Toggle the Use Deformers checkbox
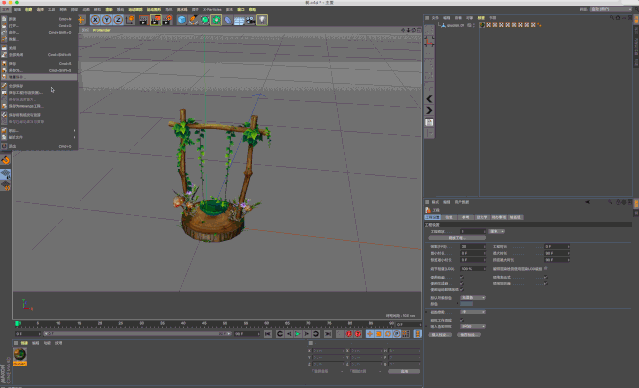Screen dimensions: 639x388 tap(545, 283)
